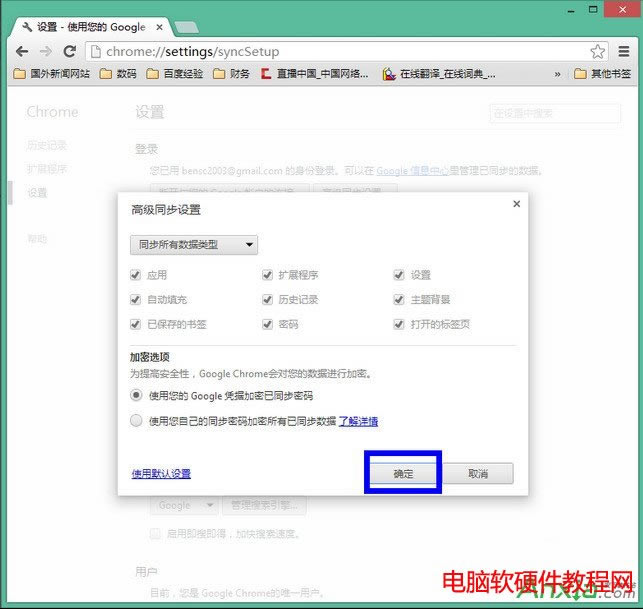
Task: Click the 使用默认设置 link
Action: tap(161, 474)
